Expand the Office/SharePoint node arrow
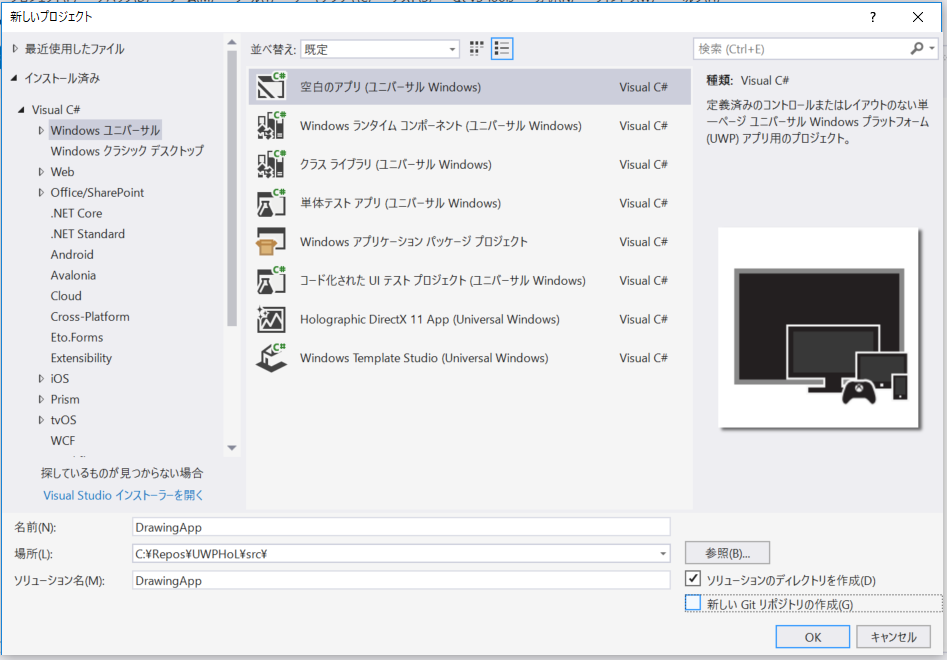This screenshot has width=947, height=660. click(41, 192)
